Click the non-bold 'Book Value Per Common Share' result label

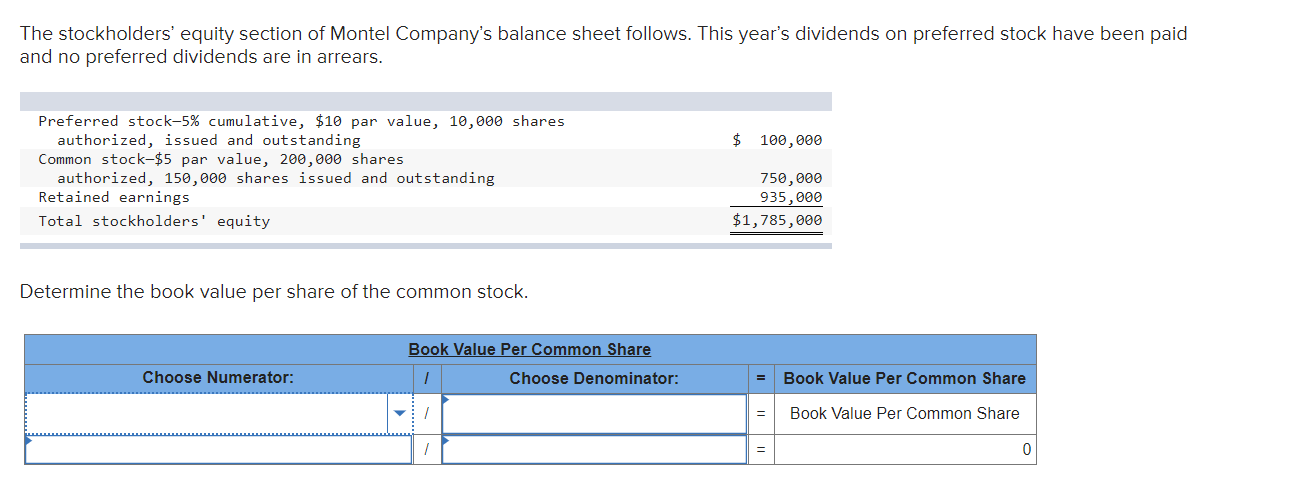coord(905,414)
